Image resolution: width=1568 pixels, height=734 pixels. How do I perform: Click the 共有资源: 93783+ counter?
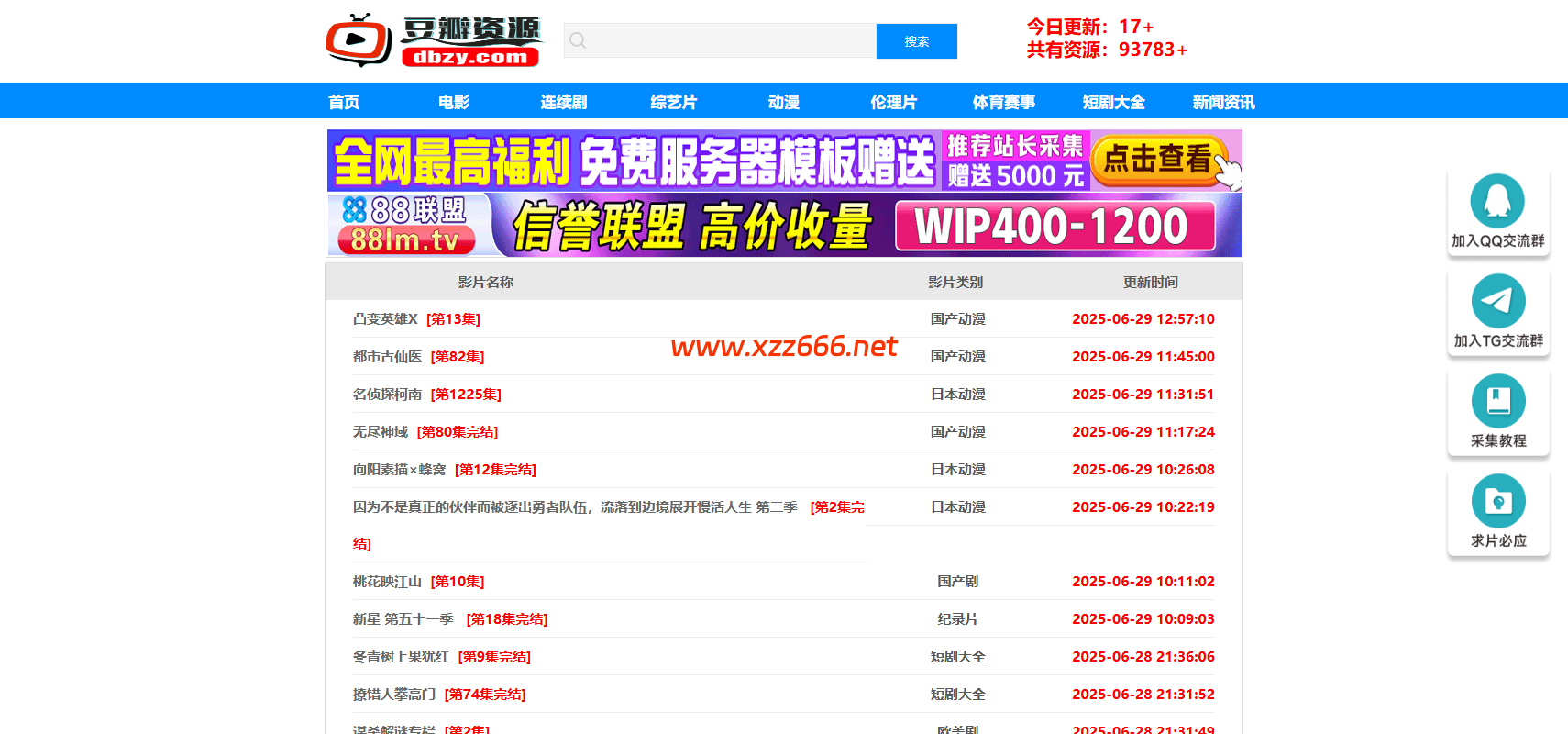coord(1107,50)
